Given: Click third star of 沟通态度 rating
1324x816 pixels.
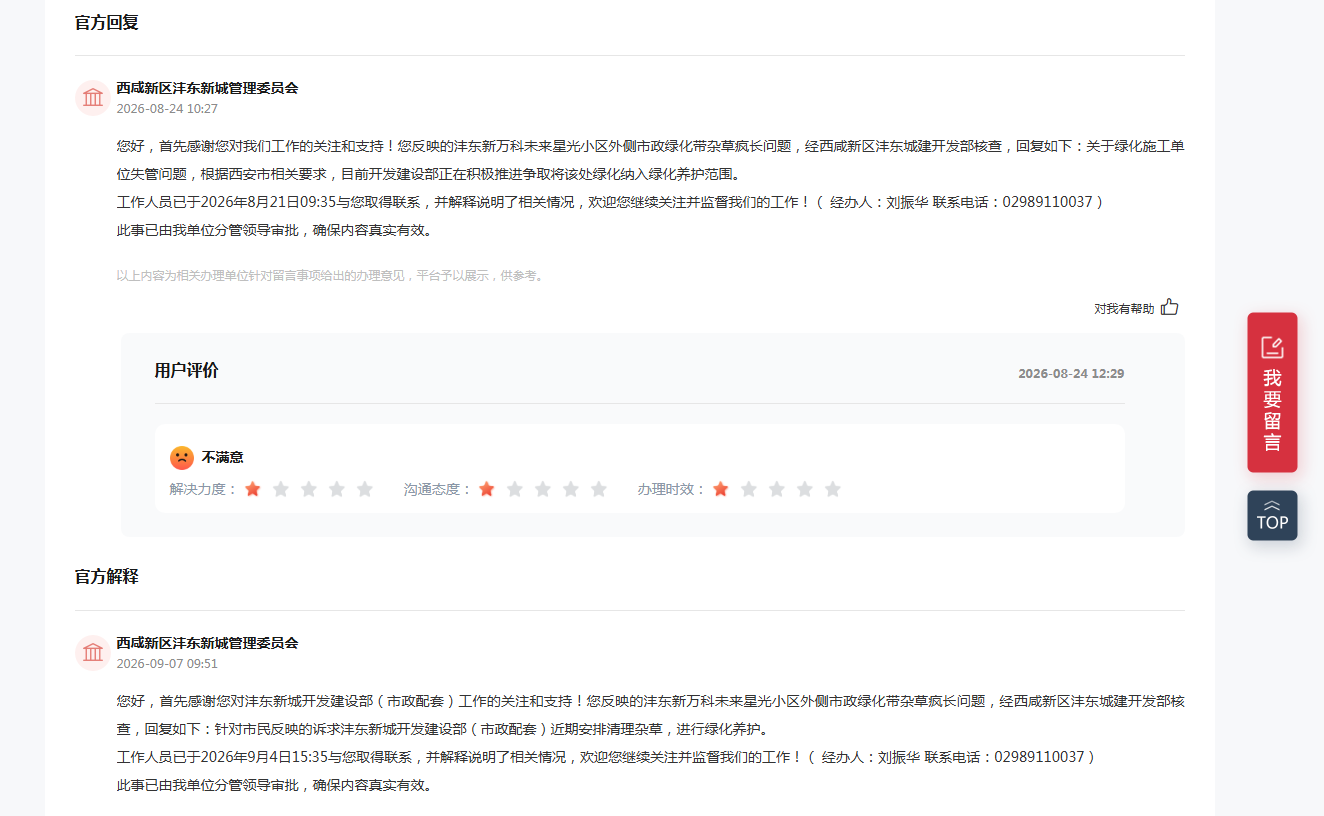Looking at the screenshot, I should coord(543,489).
